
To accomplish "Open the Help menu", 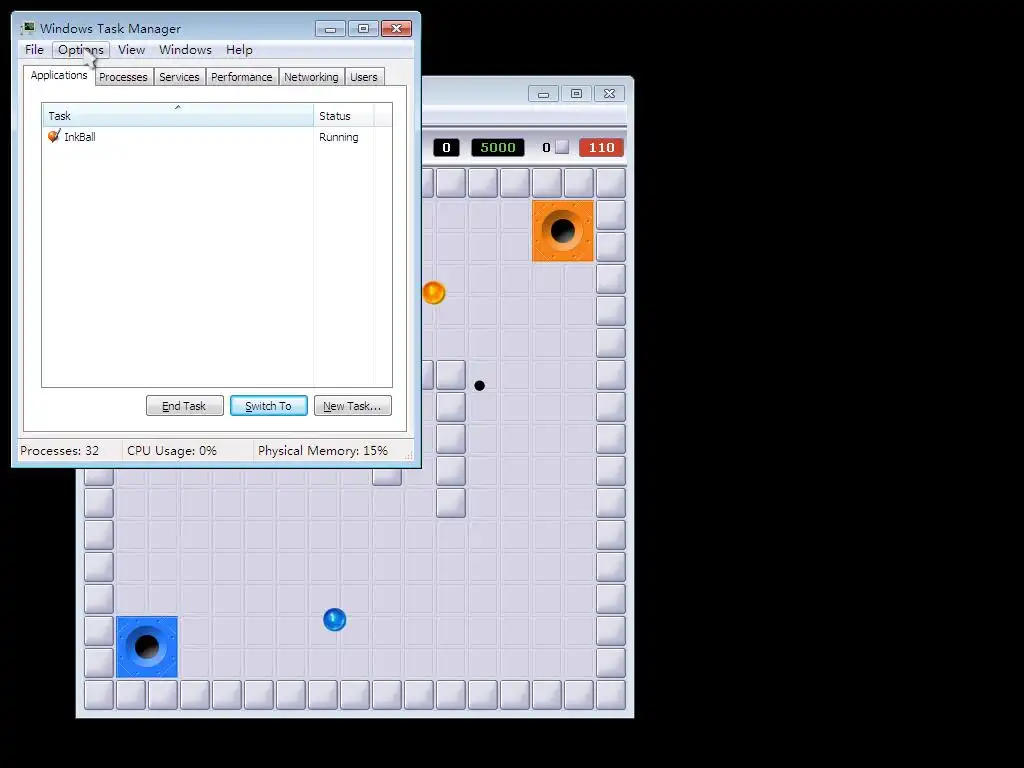I will 239,50.
